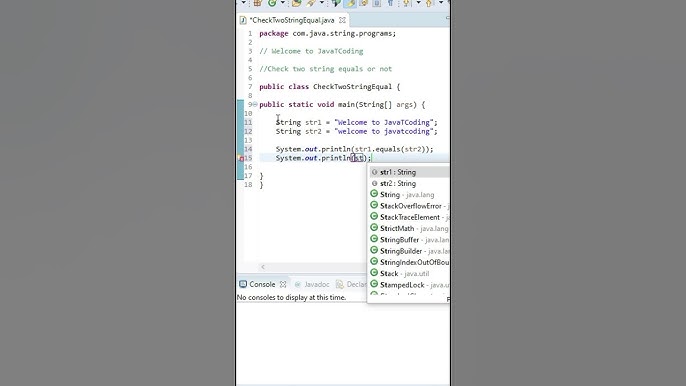The width and height of the screenshot is (686, 386).
Task: Click the 'Welcome to JavaTCoding' comment line
Action: 311,51
